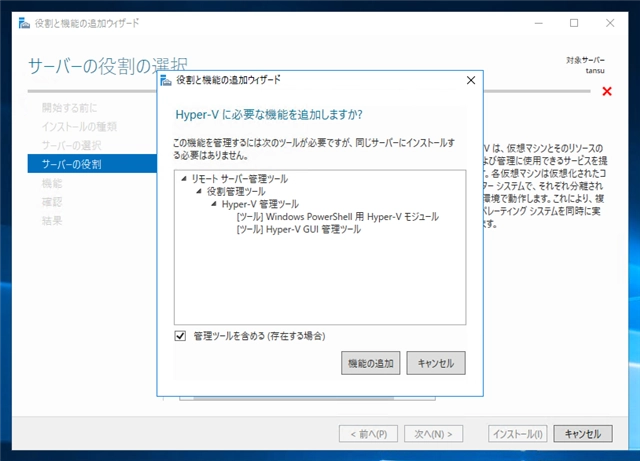This screenshot has width=640, height=461.
Task: Click the Hyper-V に必要な機能を追加しますか? heading
Action: point(269,115)
